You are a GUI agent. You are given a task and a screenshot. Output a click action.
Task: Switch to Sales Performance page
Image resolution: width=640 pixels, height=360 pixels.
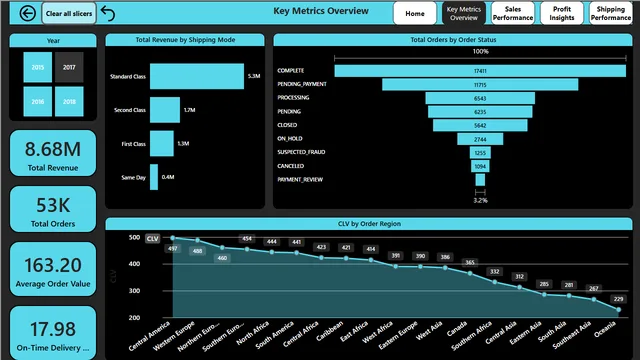pos(513,13)
